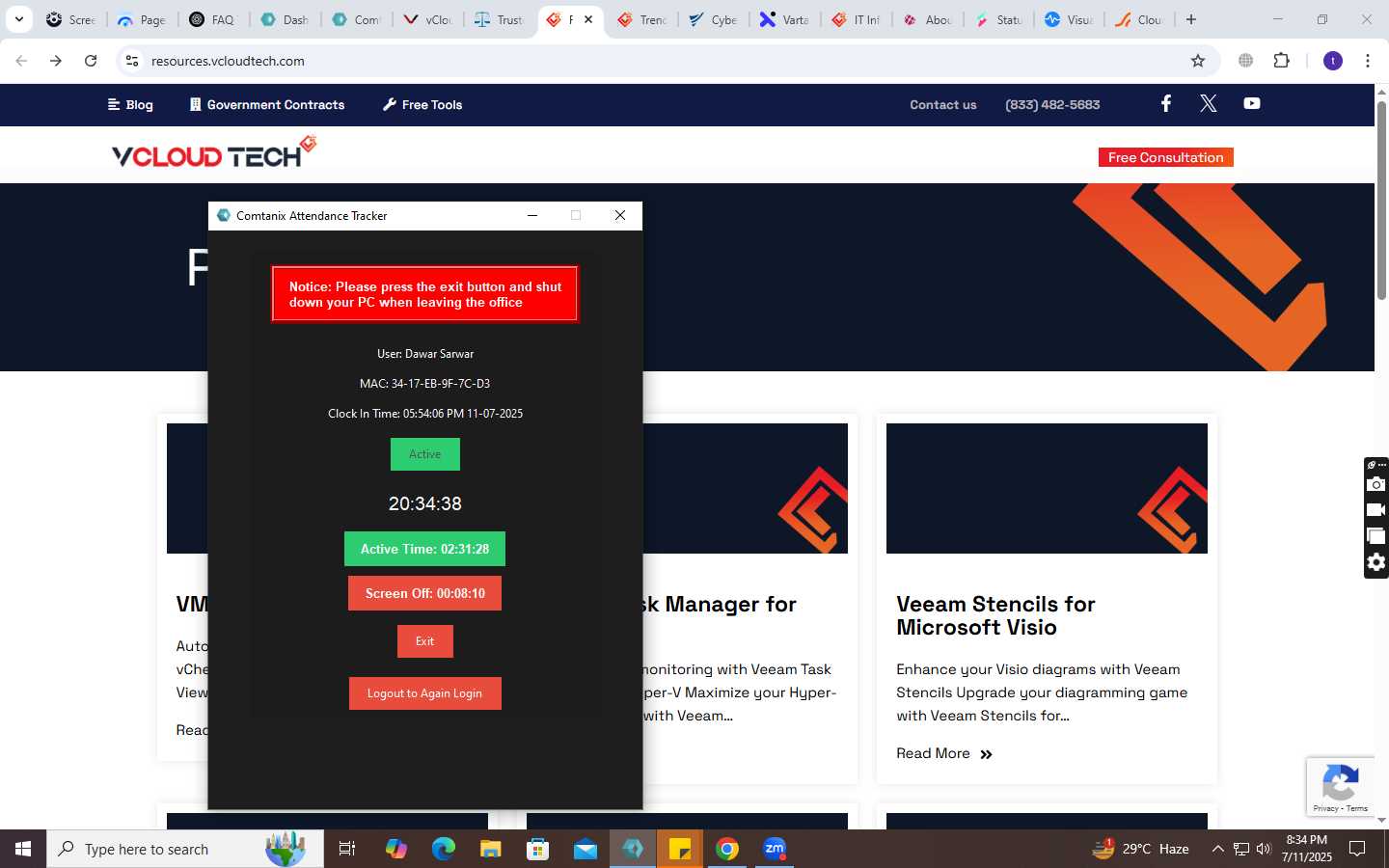This screenshot has width=1389, height=868.
Task: Go forward in browser history
Action: tap(56, 61)
